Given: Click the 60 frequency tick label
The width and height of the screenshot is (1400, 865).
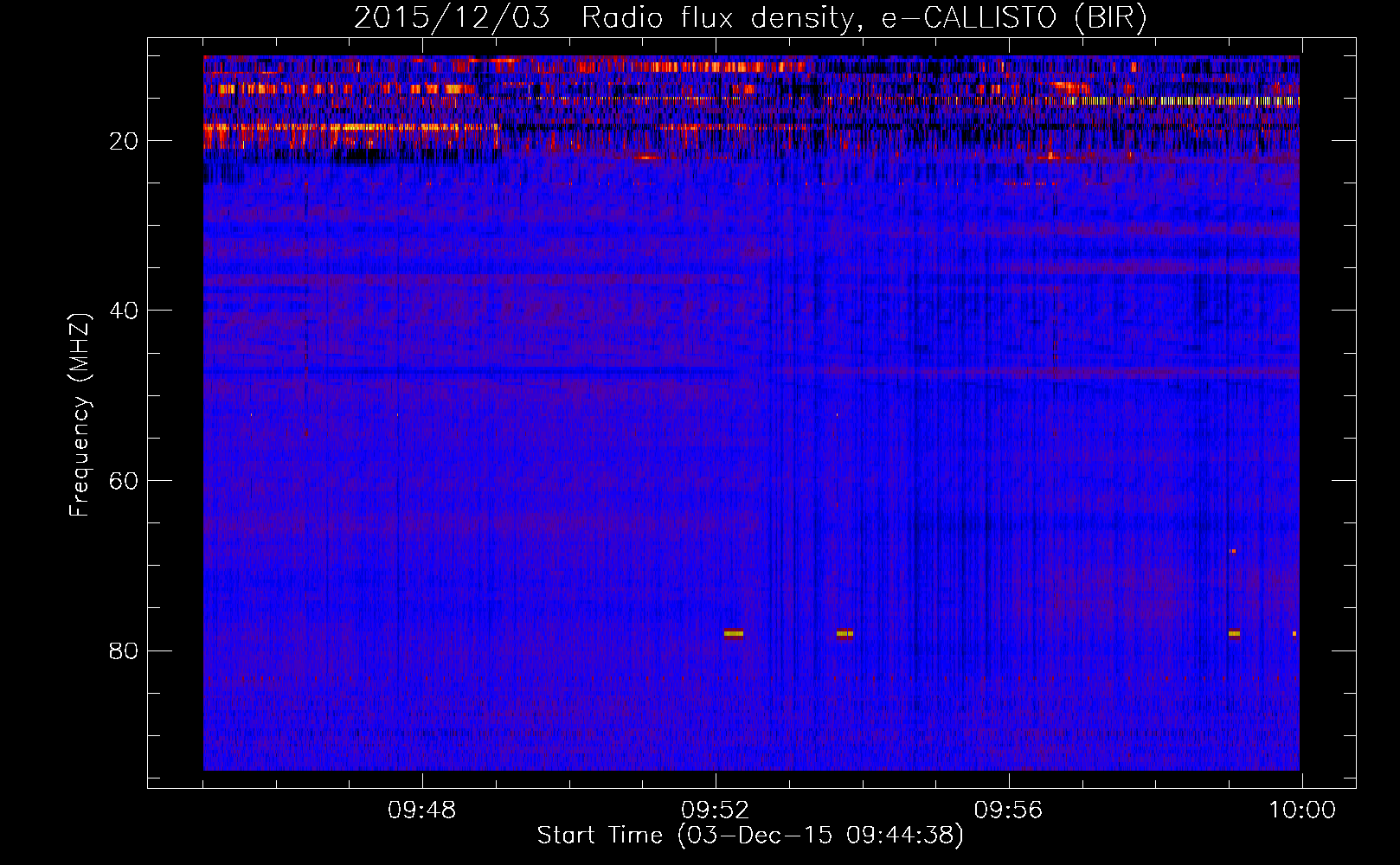Looking at the screenshot, I should pyautogui.click(x=124, y=481).
